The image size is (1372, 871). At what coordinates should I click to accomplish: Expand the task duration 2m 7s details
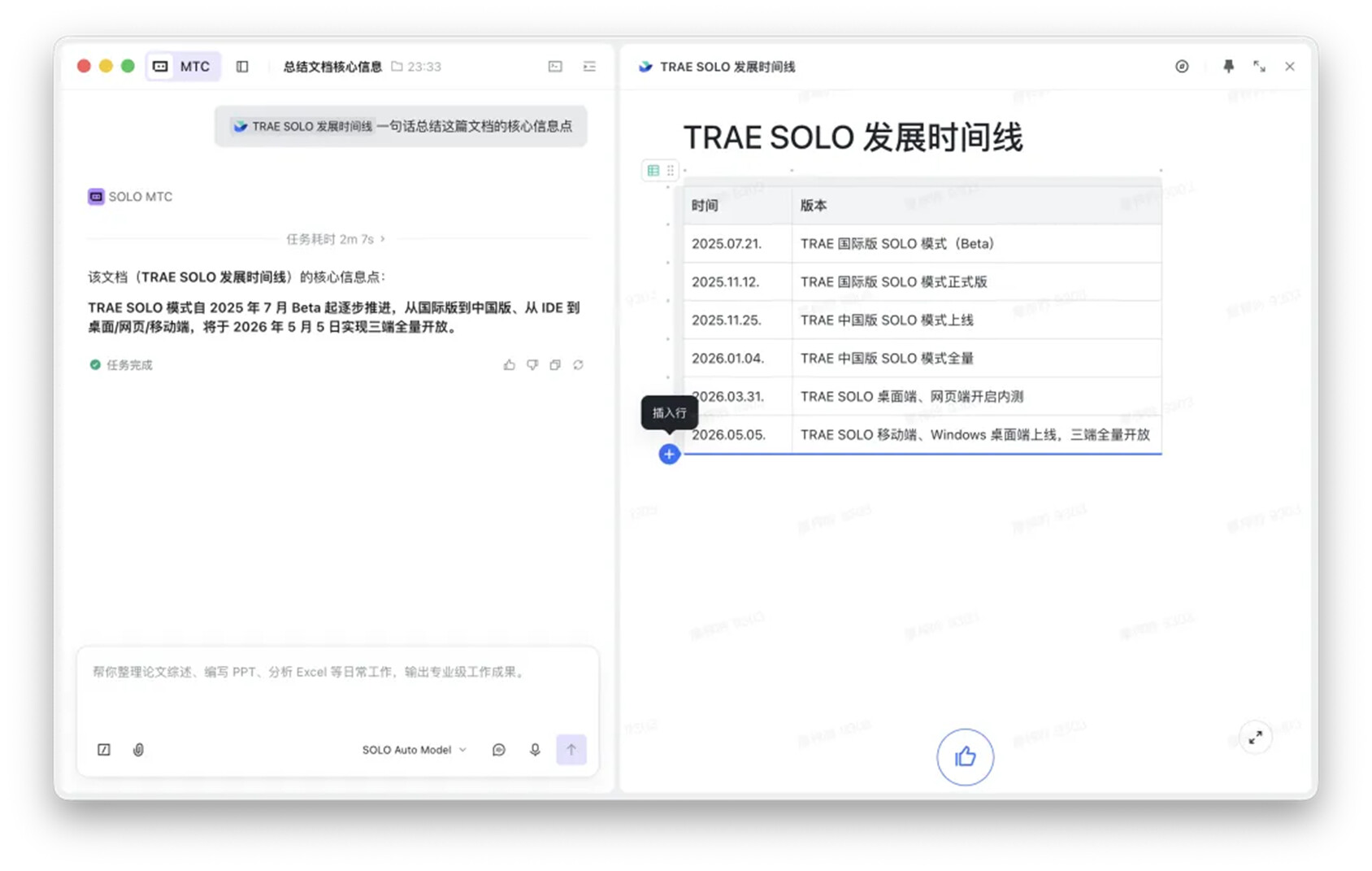pos(336,239)
